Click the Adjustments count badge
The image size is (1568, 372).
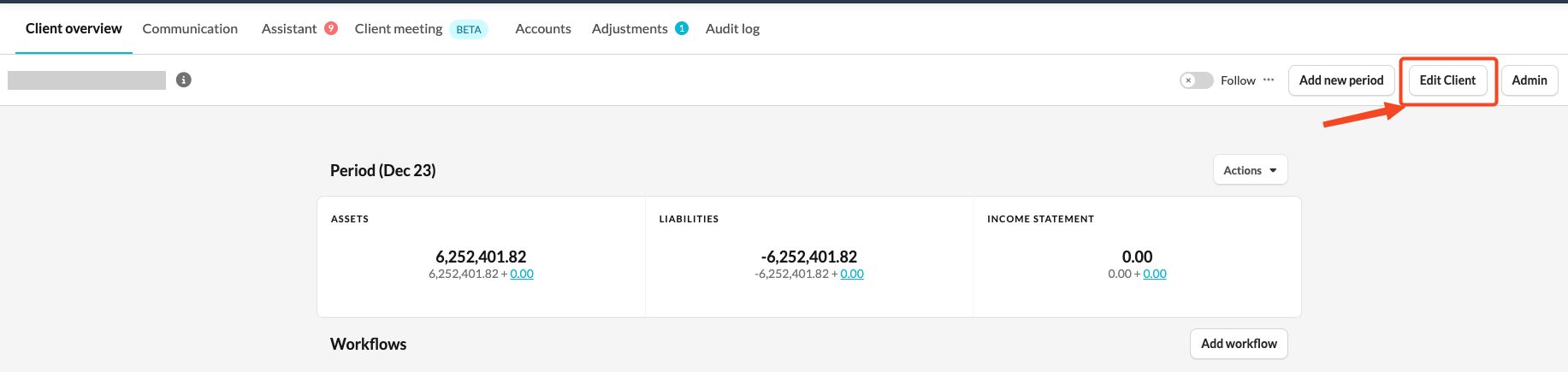pyautogui.click(x=682, y=28)
